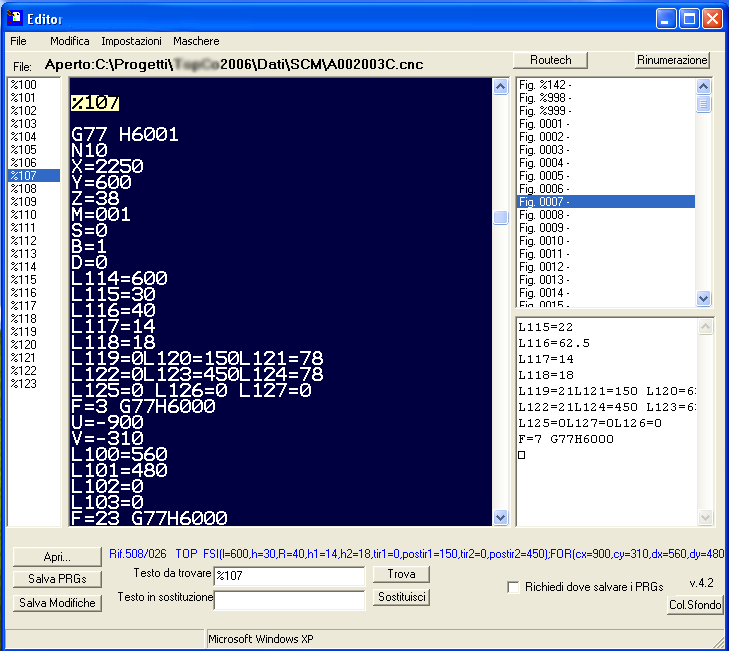Select highlighted program %107 in left list
The height and width of the screenshot is (651, 729).
pyautogui.click(x=34, y=176)
